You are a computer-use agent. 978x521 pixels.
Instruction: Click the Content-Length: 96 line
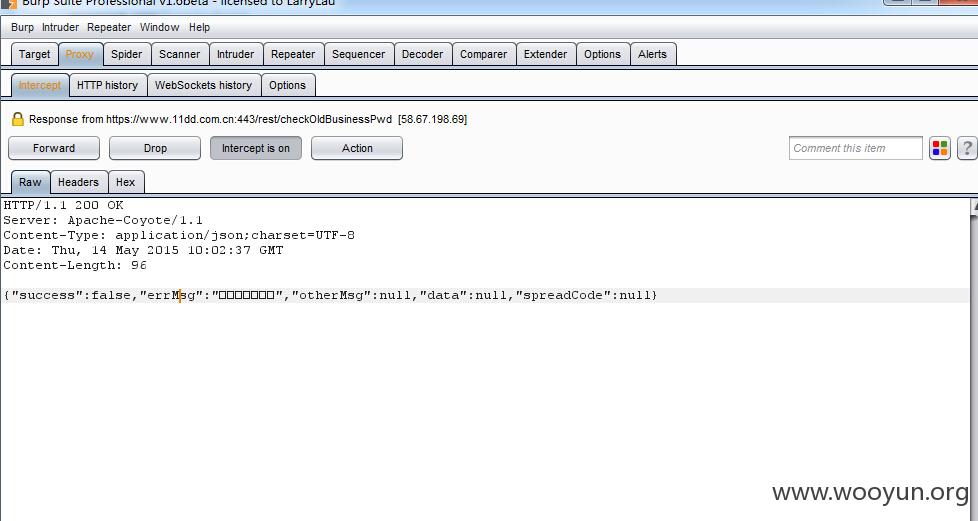tap(75, 265)
